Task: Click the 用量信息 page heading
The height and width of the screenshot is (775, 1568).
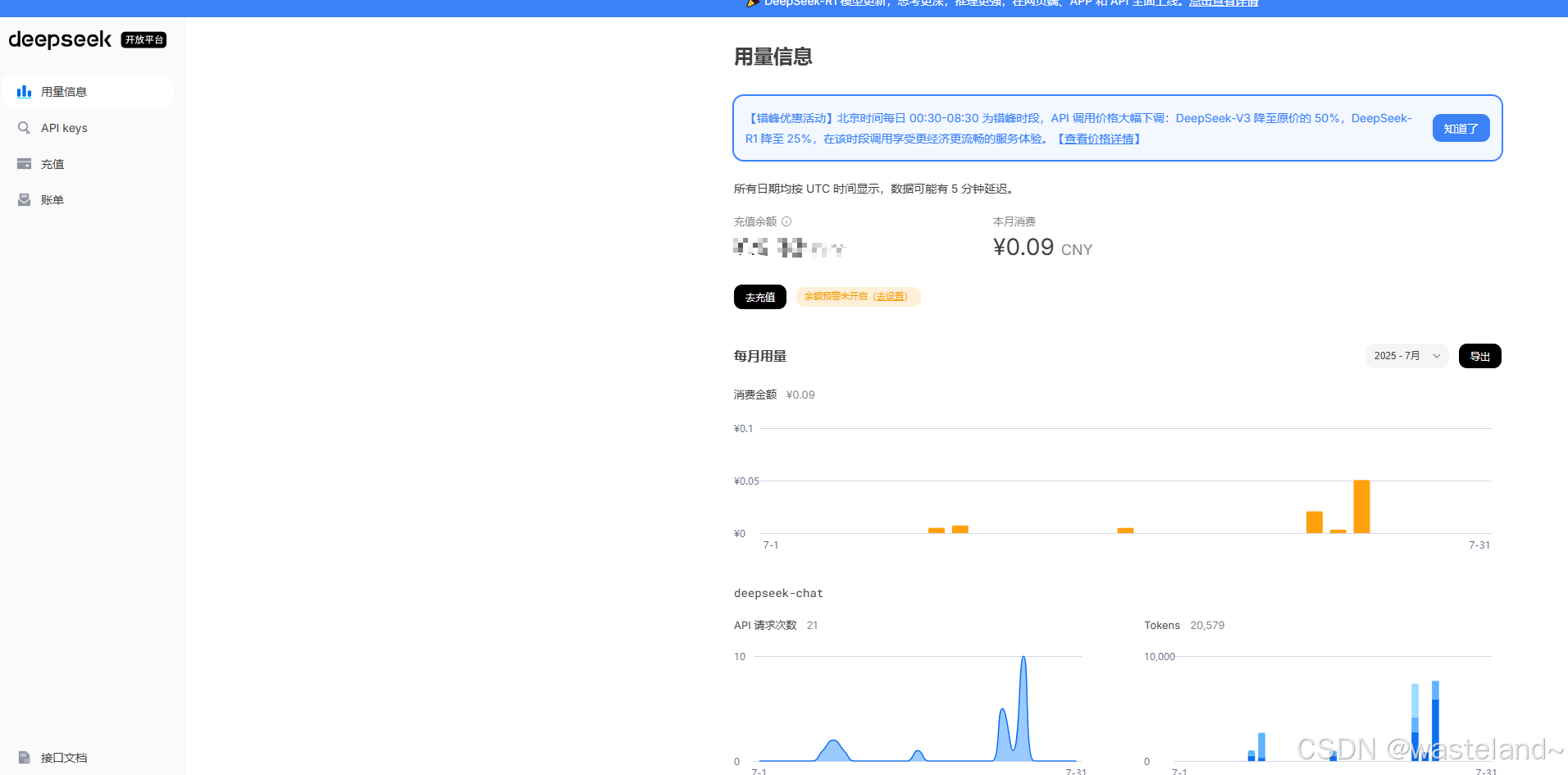Action: pyautogui.click(x=773, y=57)
